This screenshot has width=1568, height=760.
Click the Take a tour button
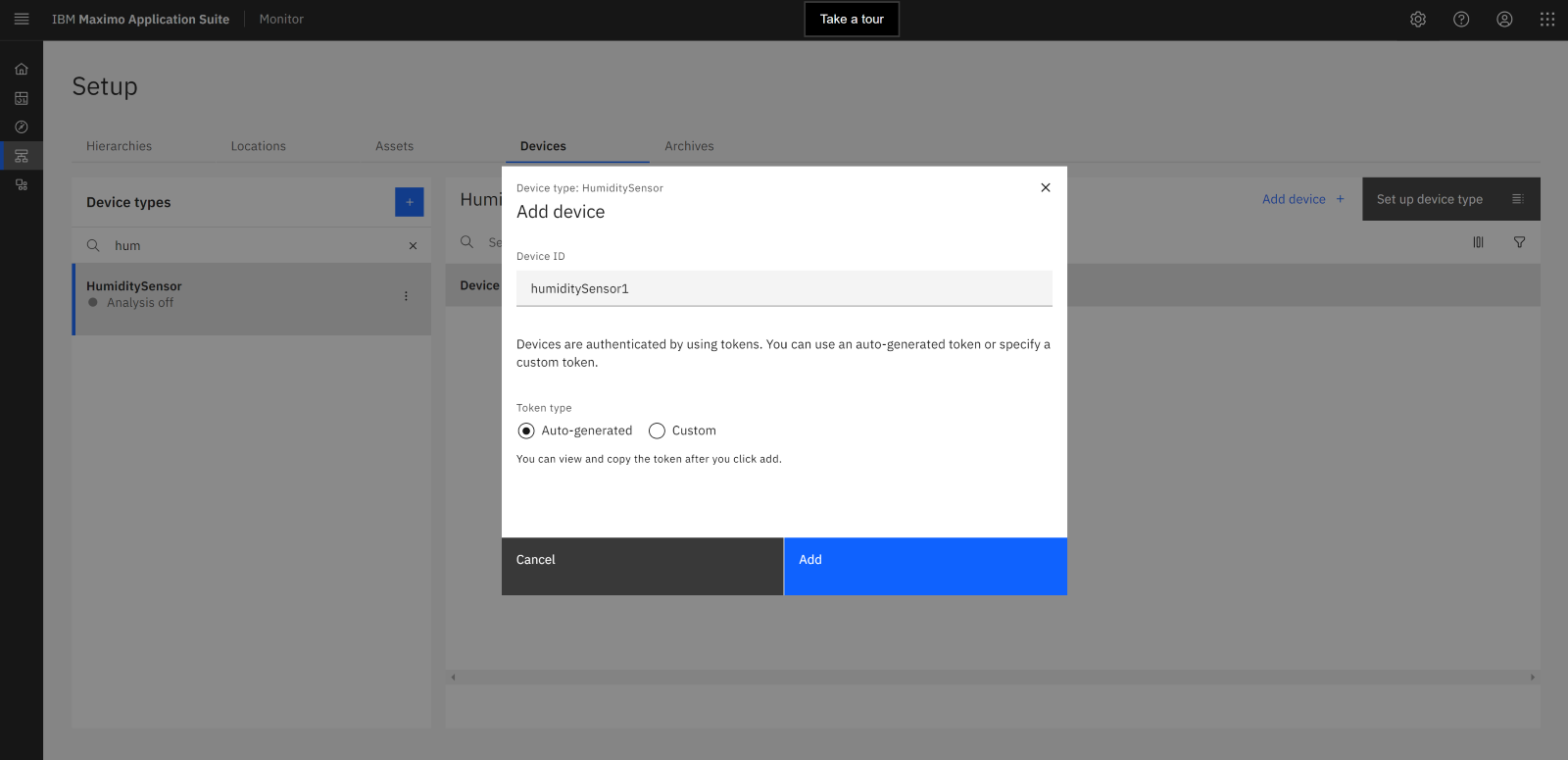coord(852,19)
